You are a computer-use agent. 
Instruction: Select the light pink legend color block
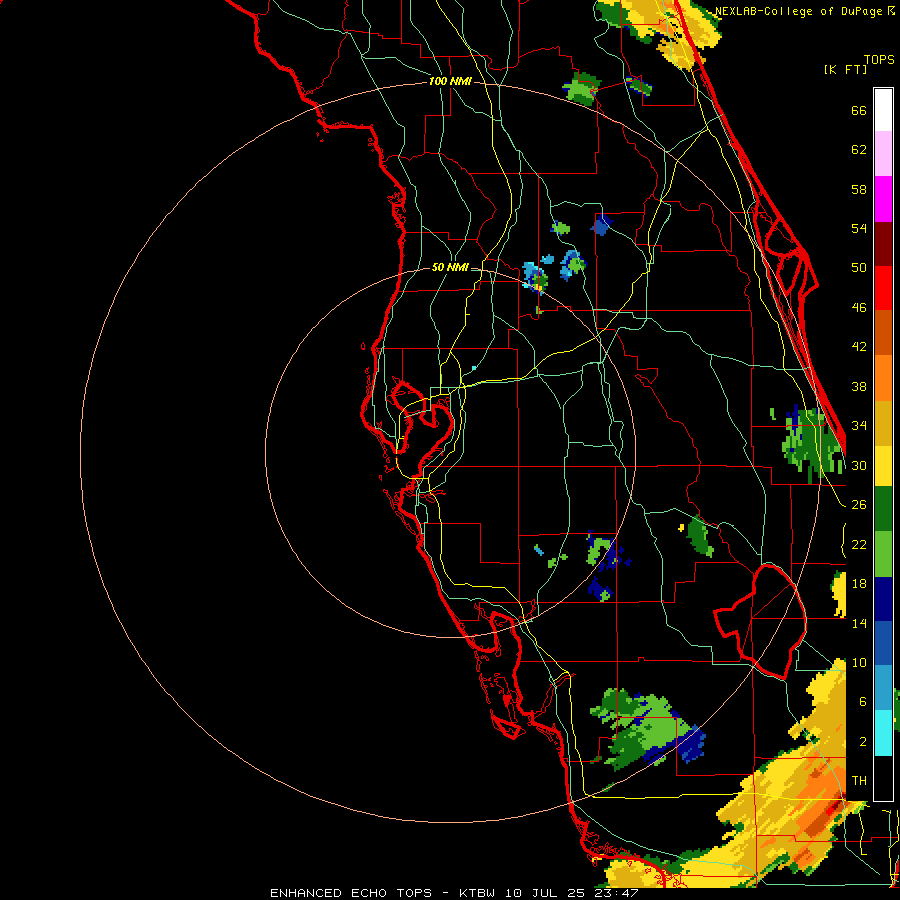(883, 153)
